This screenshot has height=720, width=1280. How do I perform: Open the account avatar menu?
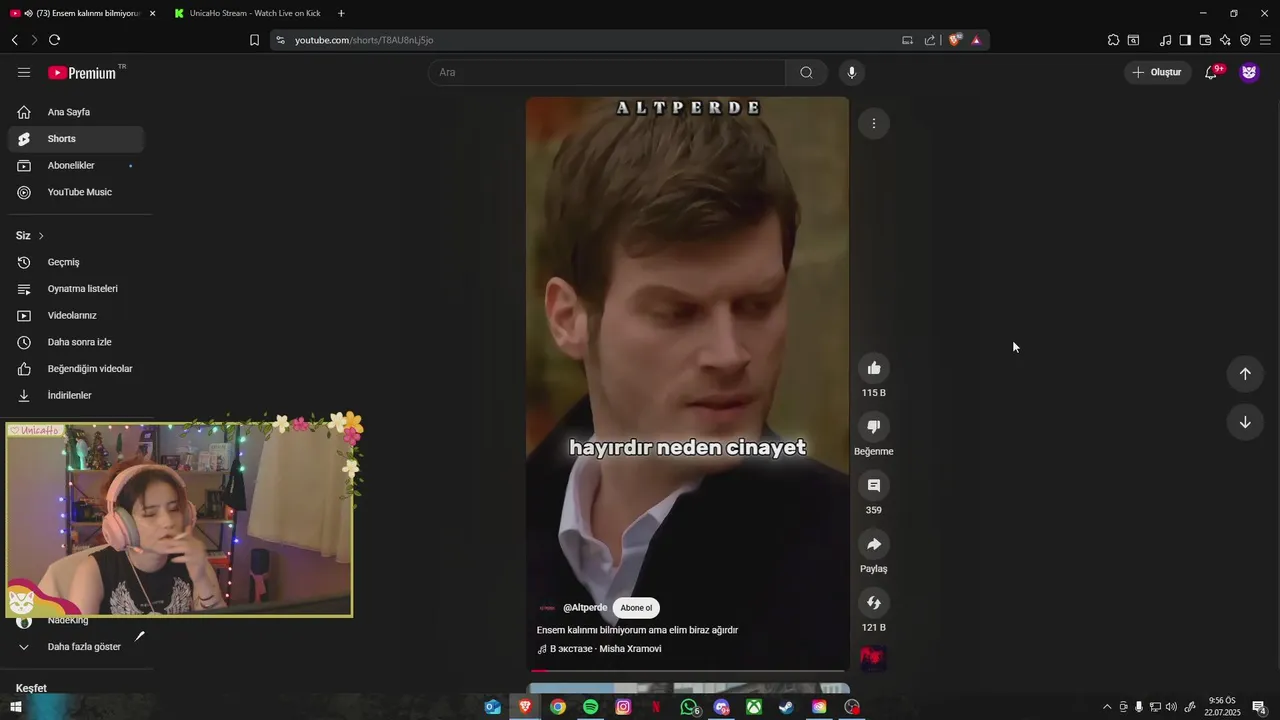(1249, 72)
